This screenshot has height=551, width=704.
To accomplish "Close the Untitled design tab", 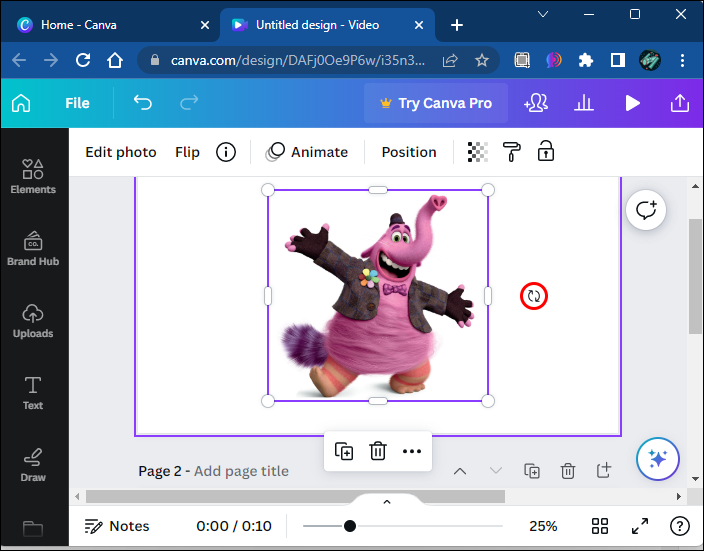I will pyautogui.click(x=419, y=25).
